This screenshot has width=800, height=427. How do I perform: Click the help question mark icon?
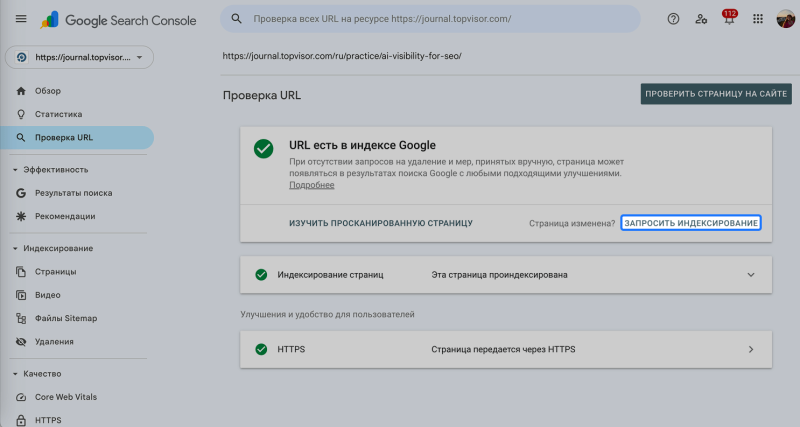pyautogui.click(x=673, y=19)
